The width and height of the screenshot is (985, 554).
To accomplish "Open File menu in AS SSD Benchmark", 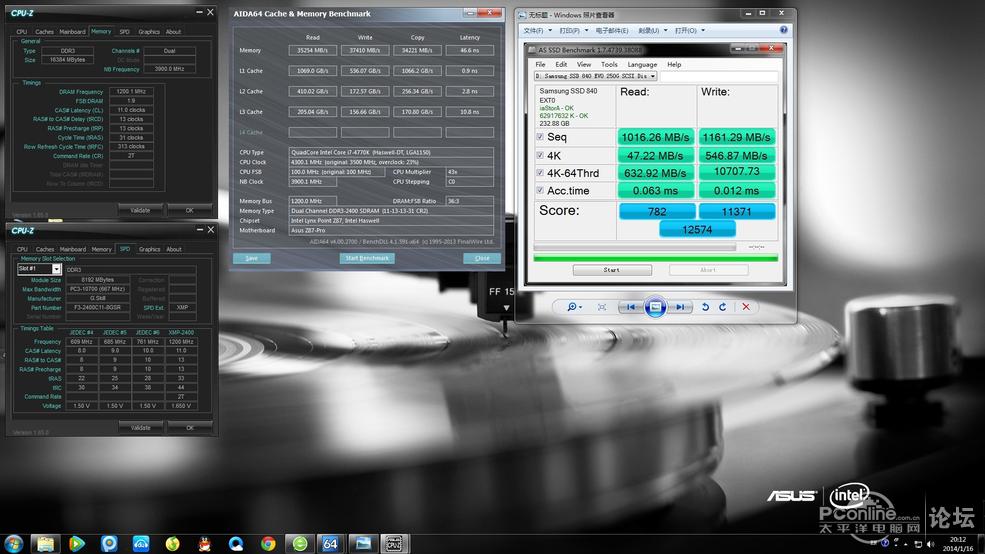I will (x=540, y=64).
